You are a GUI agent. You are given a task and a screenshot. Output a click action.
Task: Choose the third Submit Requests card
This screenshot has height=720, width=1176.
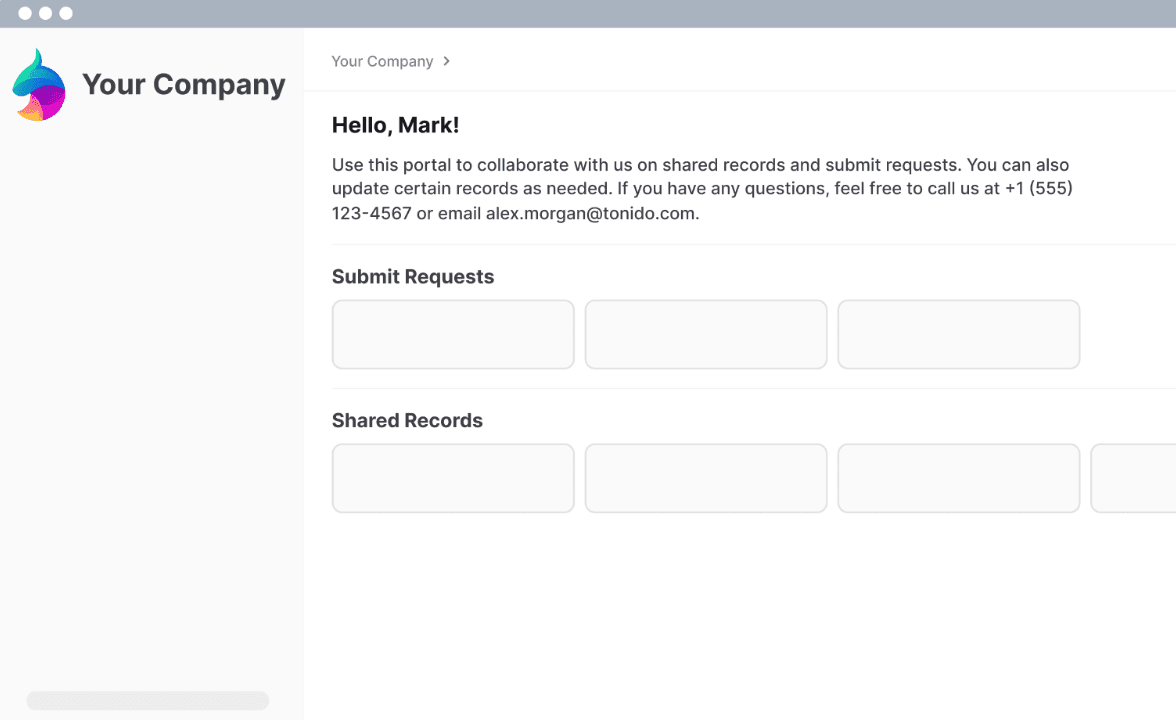(958, 334)
